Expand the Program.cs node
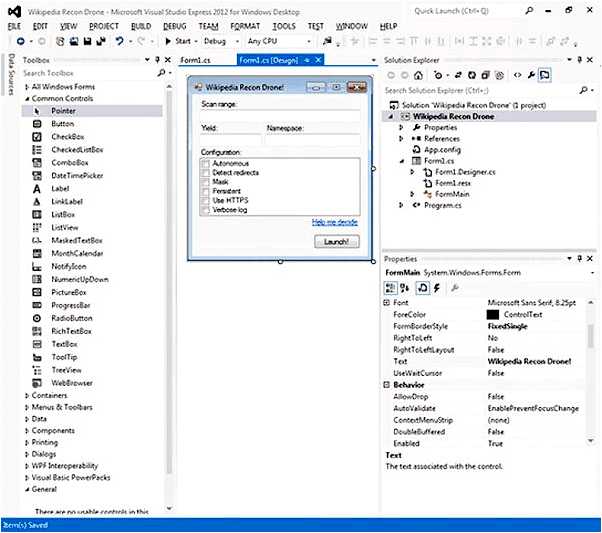This screenshot has height=533, width=602. 401,205
